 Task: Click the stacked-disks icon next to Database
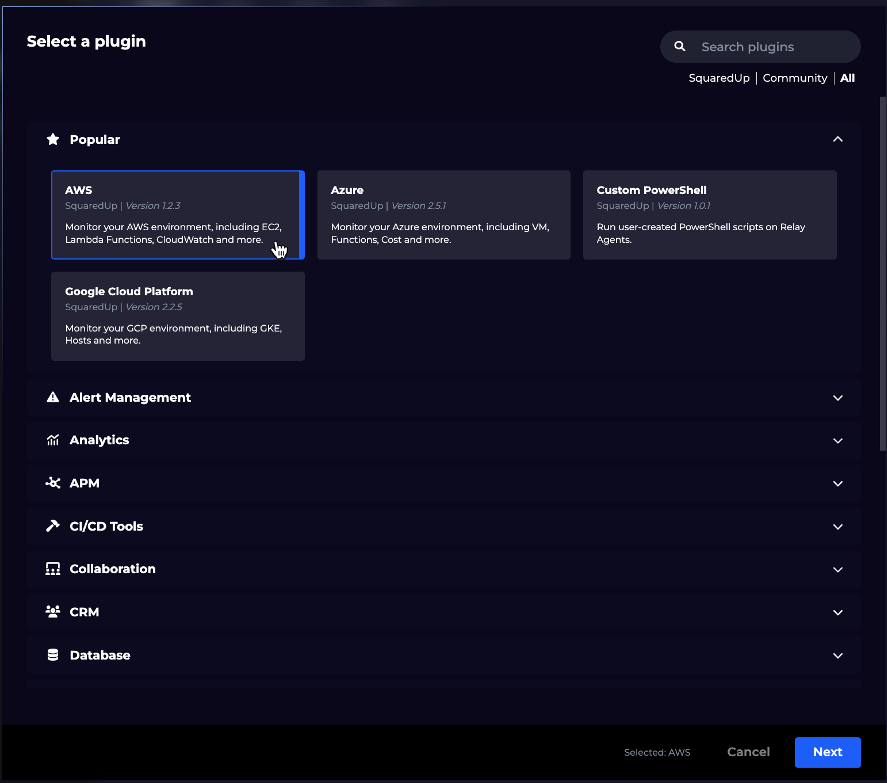coord(52,655)
